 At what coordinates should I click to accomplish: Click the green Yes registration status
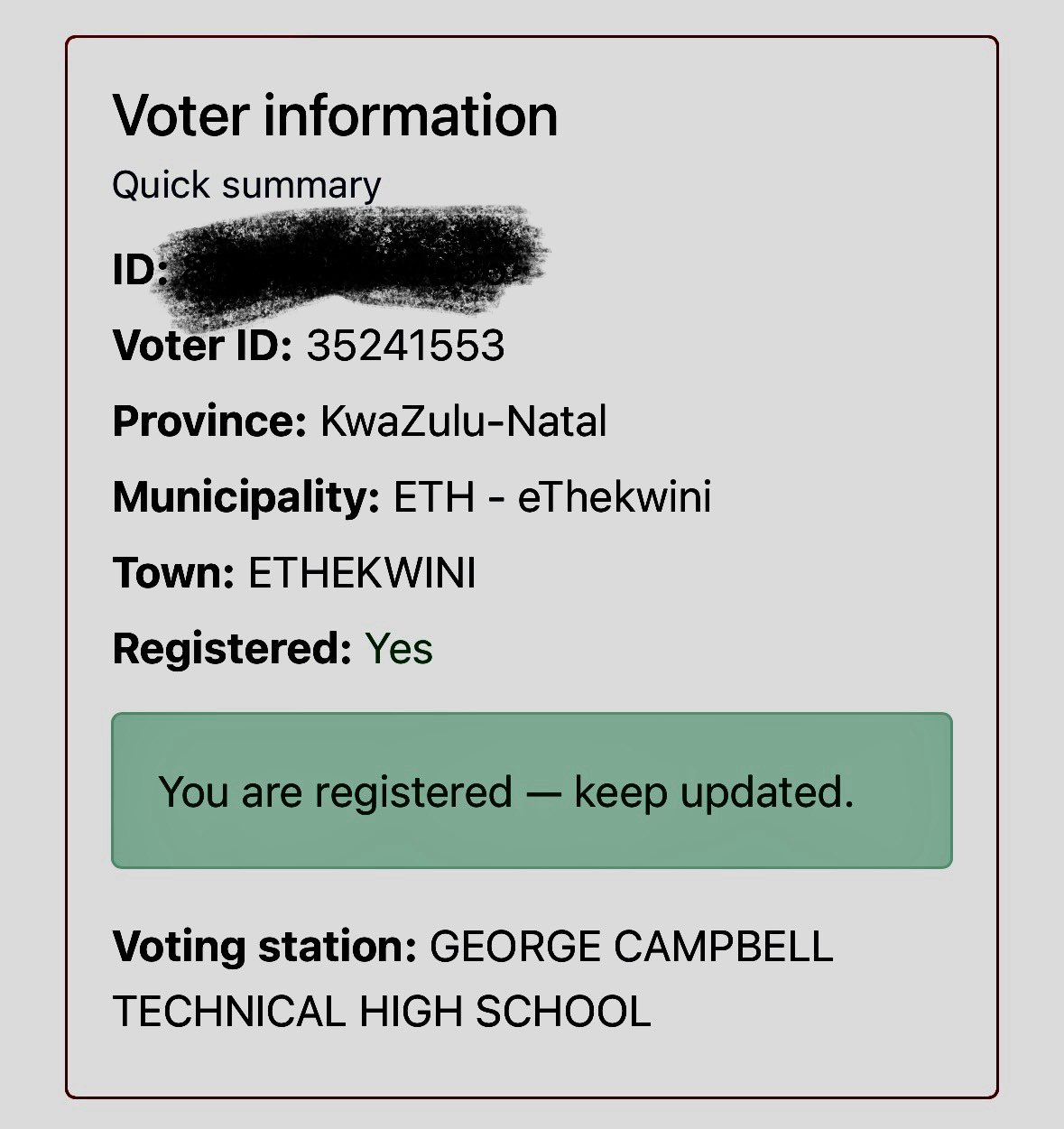click(399, 649)
